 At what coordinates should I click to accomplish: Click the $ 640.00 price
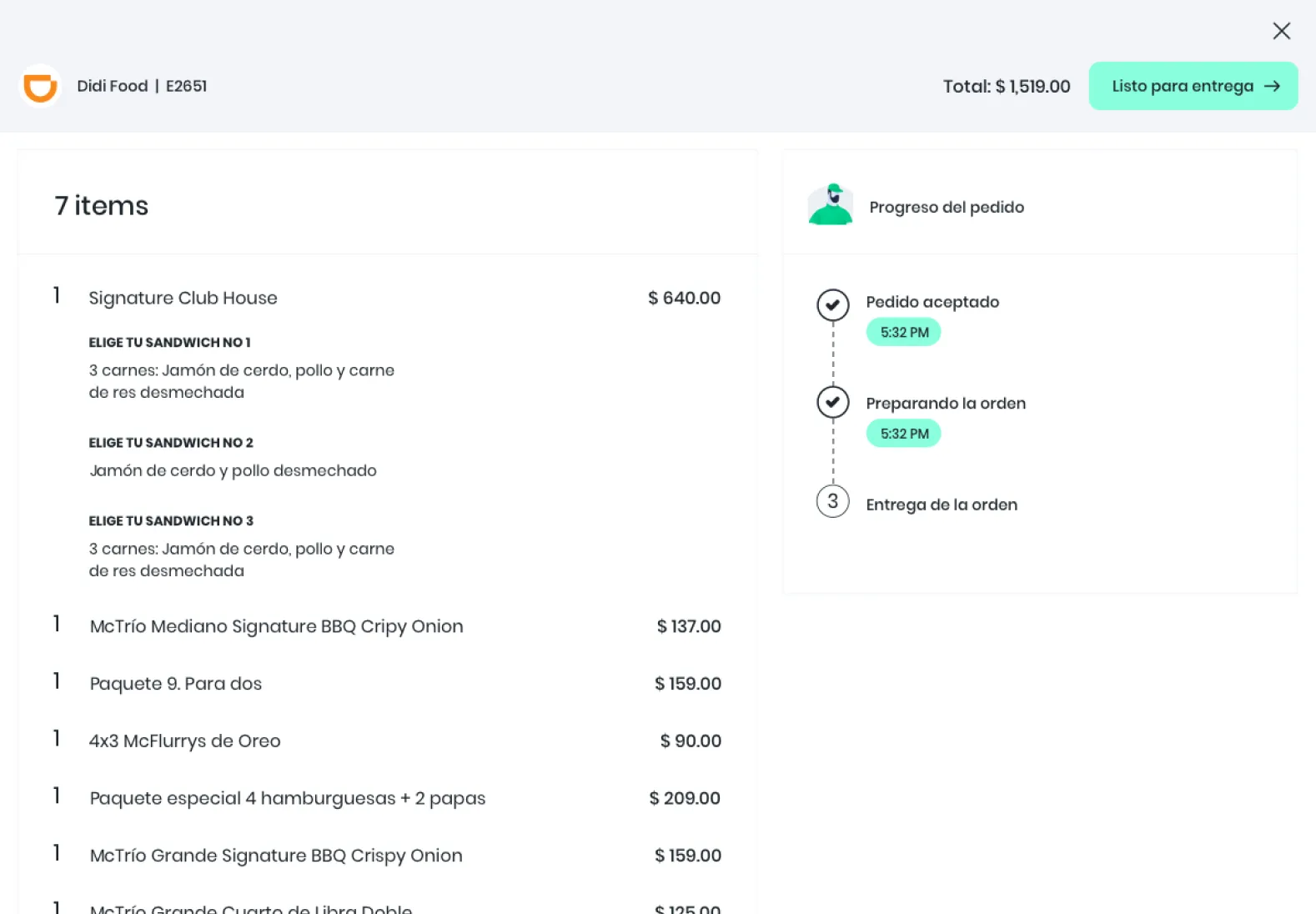click(684, 298)
